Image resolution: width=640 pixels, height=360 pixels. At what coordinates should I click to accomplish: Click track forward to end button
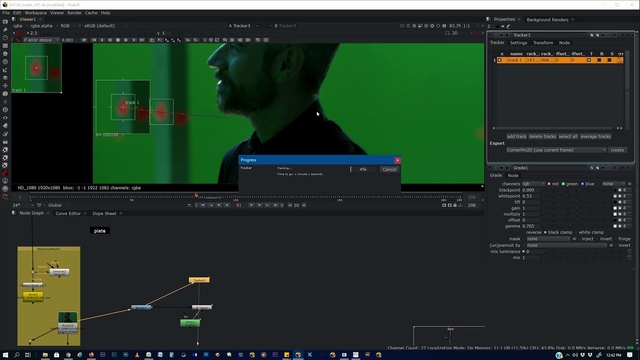pos(142,40)
